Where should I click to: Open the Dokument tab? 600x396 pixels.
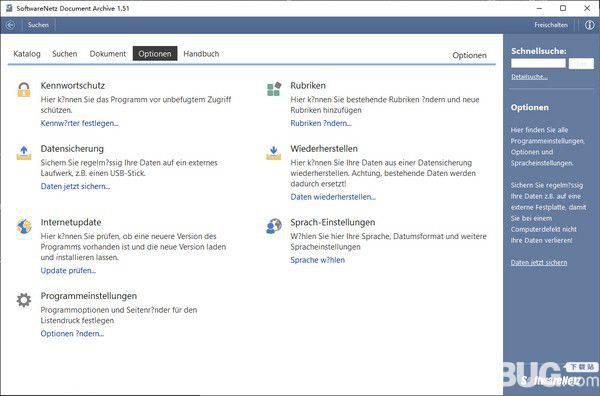[x=108, y=54]
